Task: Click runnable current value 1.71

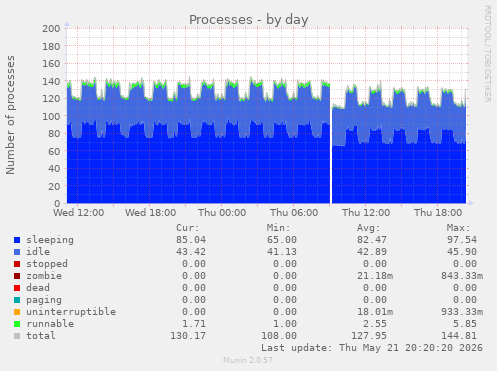Action: 194,324
